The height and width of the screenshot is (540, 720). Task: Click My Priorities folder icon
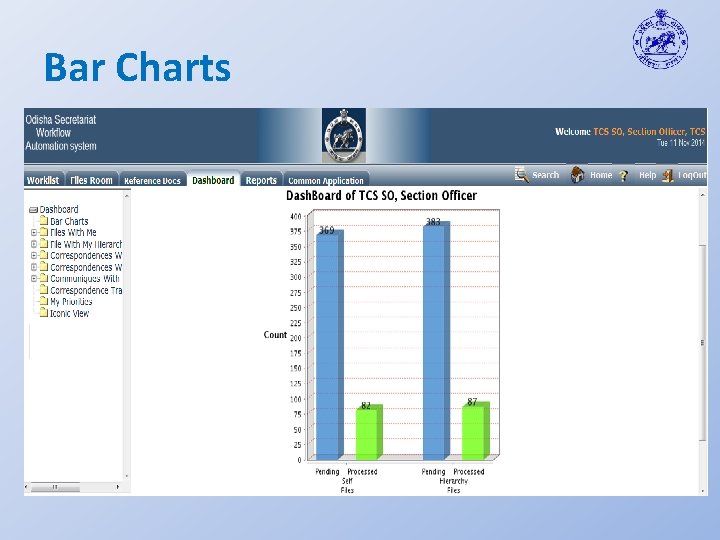pyautogui.click(x=44, y=301)
